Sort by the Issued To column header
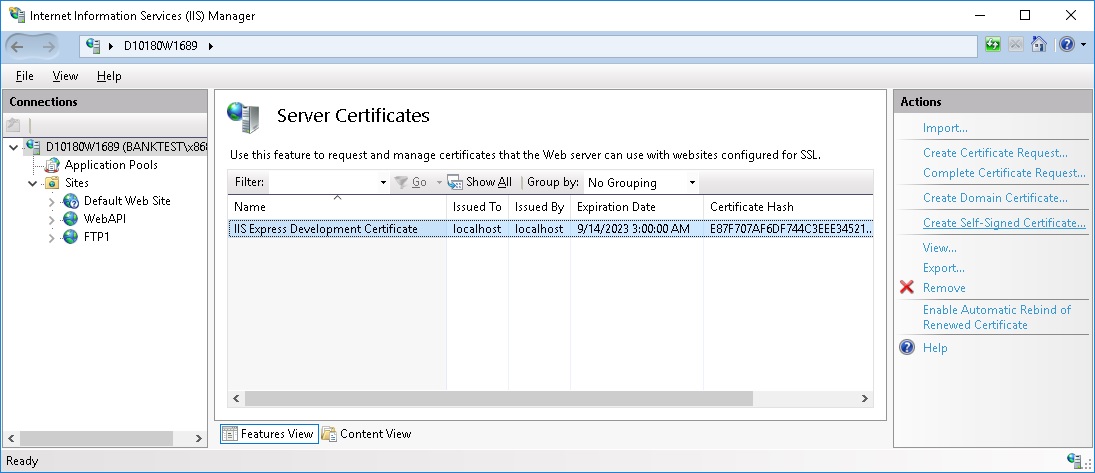Screen dimensions: 1095x473 click(478, 207)
